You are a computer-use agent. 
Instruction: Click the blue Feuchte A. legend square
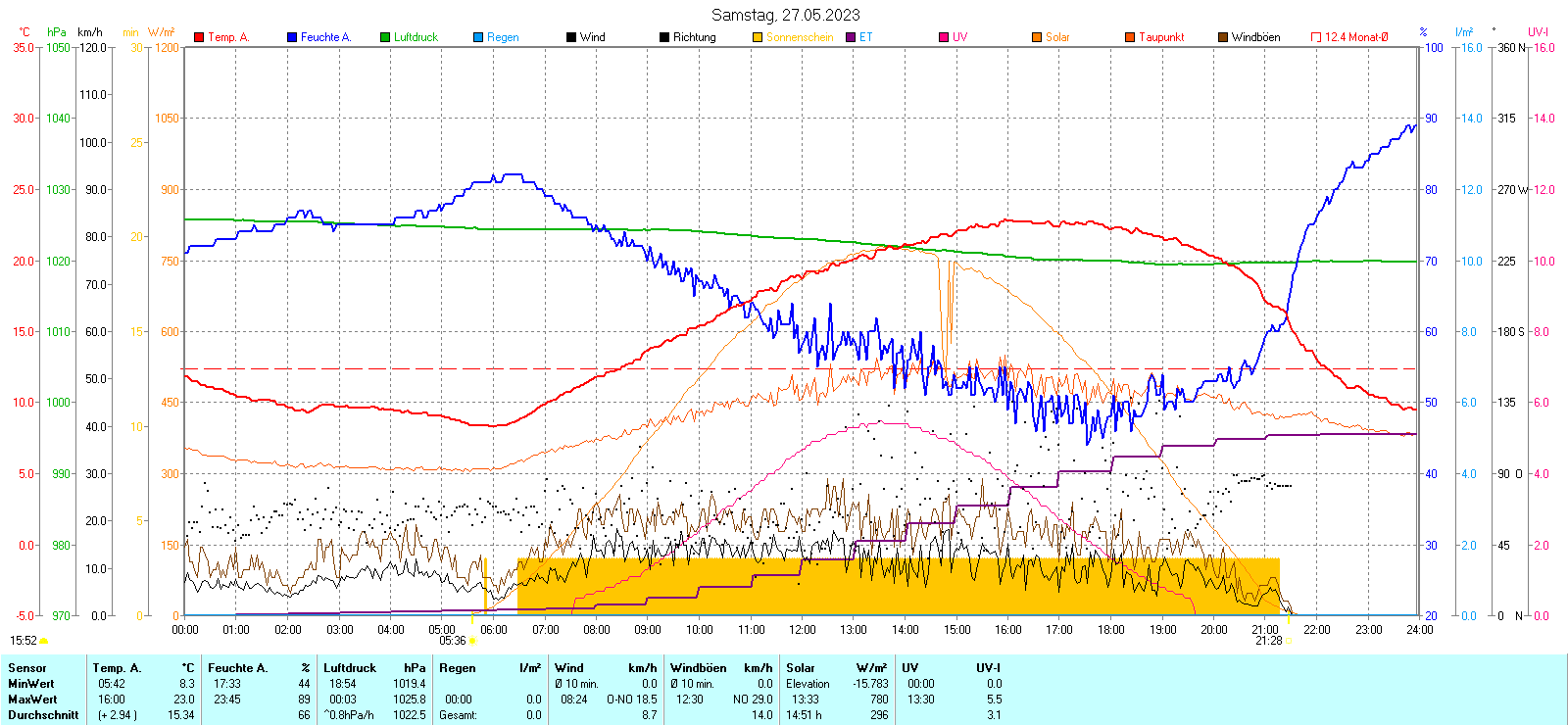coord(292,37)
